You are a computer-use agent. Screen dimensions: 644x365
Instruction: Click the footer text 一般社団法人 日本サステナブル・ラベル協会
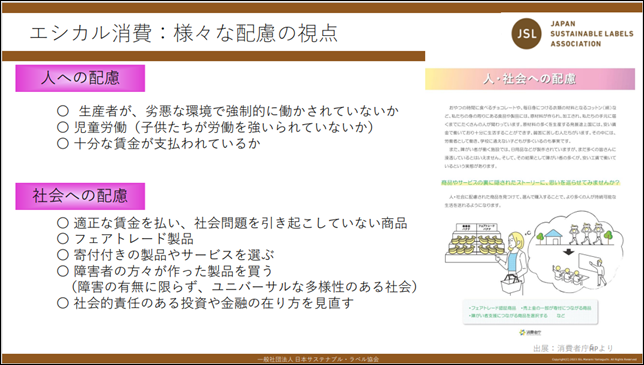318,359
